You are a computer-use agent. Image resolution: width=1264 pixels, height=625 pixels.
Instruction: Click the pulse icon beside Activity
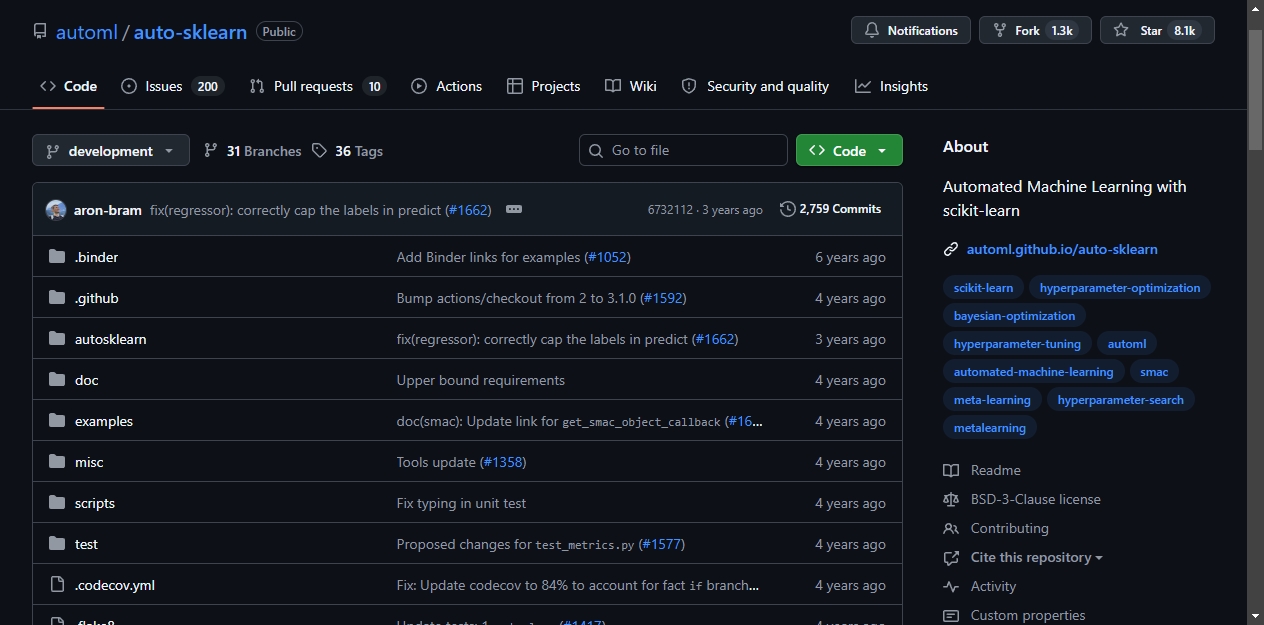(951, 587)
